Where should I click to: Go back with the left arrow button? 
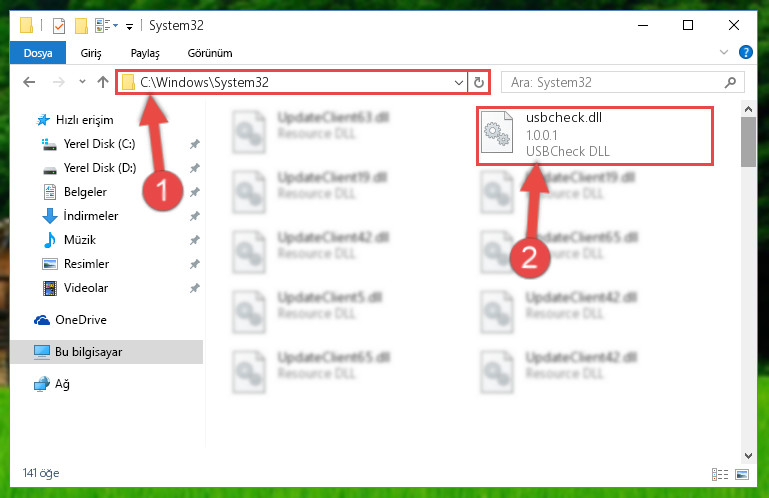click(x=29, y=82)
